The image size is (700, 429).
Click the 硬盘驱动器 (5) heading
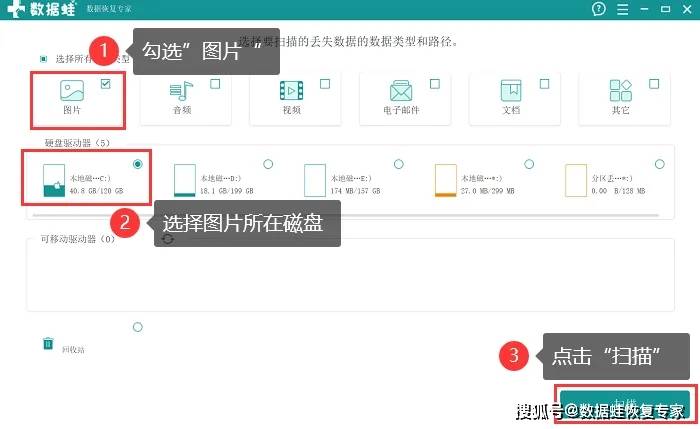click(77, 143)
